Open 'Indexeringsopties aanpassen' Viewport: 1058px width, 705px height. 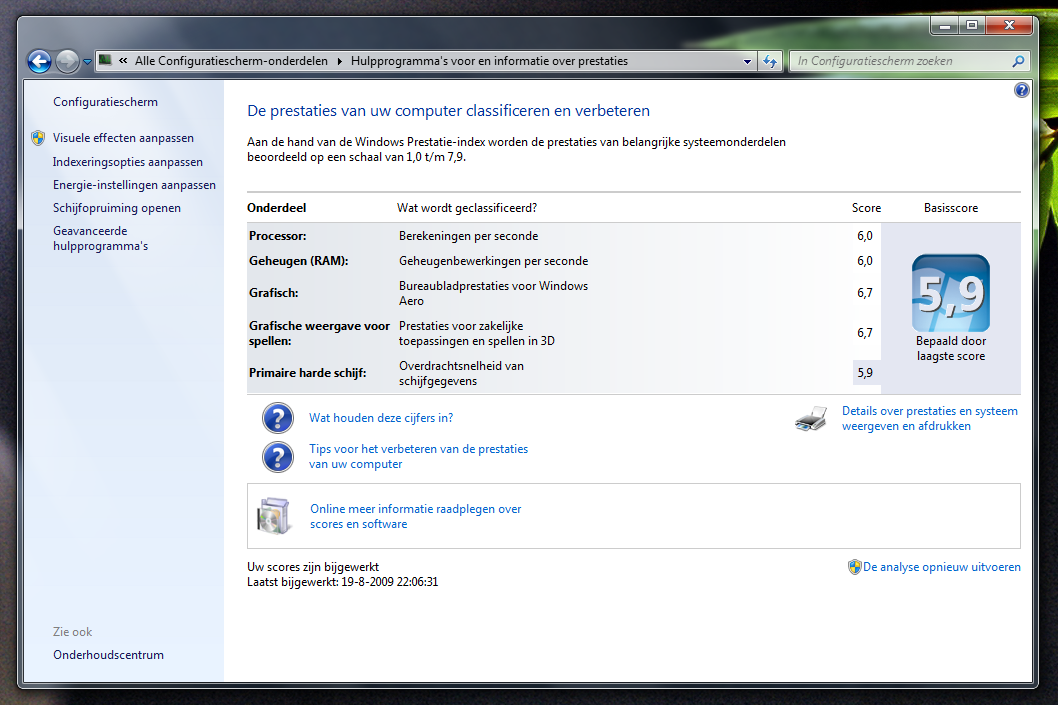[128, 162]
